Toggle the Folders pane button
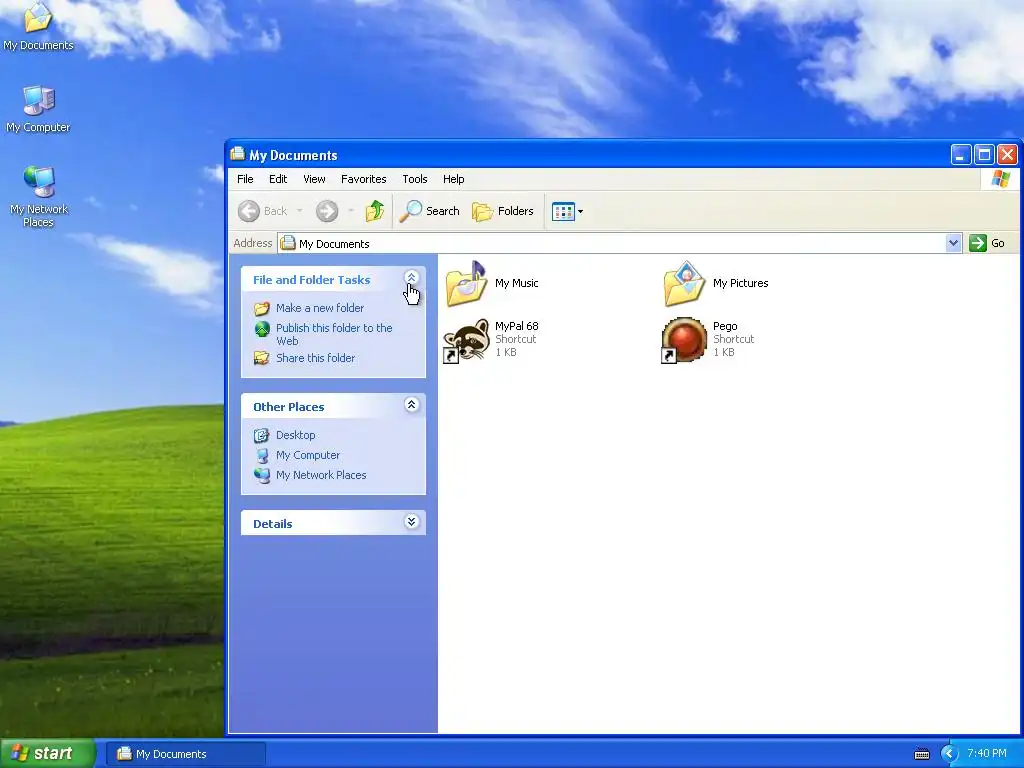 point(503,211)
